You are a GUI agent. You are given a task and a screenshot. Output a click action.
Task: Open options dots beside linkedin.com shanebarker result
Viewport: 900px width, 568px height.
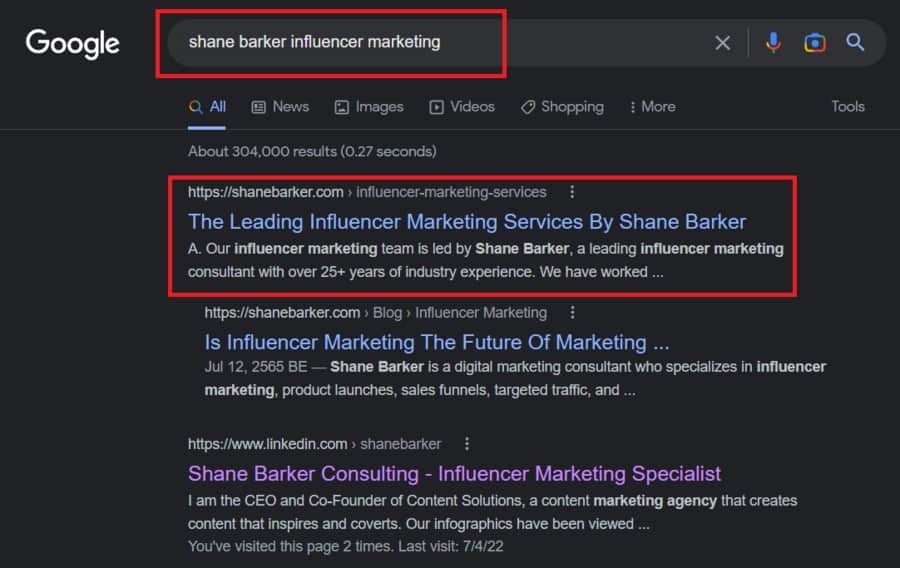click(x=467, y=443)
